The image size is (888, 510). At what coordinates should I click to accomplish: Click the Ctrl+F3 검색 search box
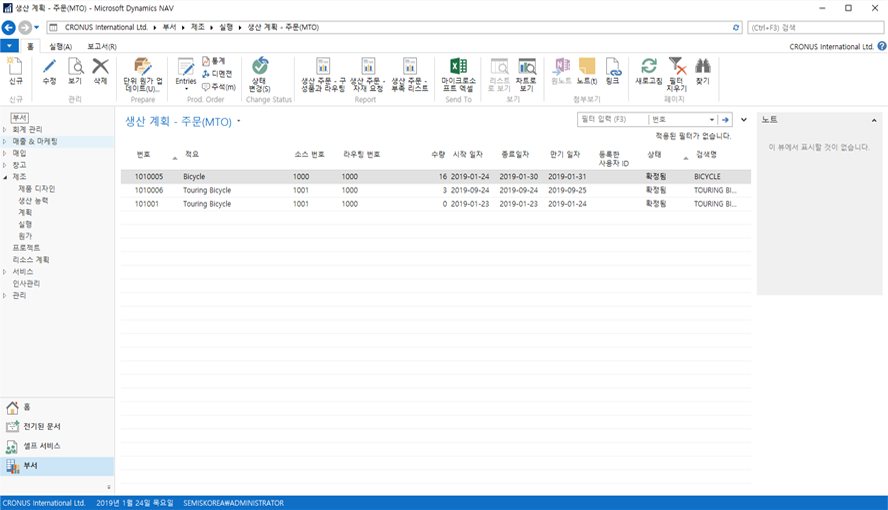[816, 27]
